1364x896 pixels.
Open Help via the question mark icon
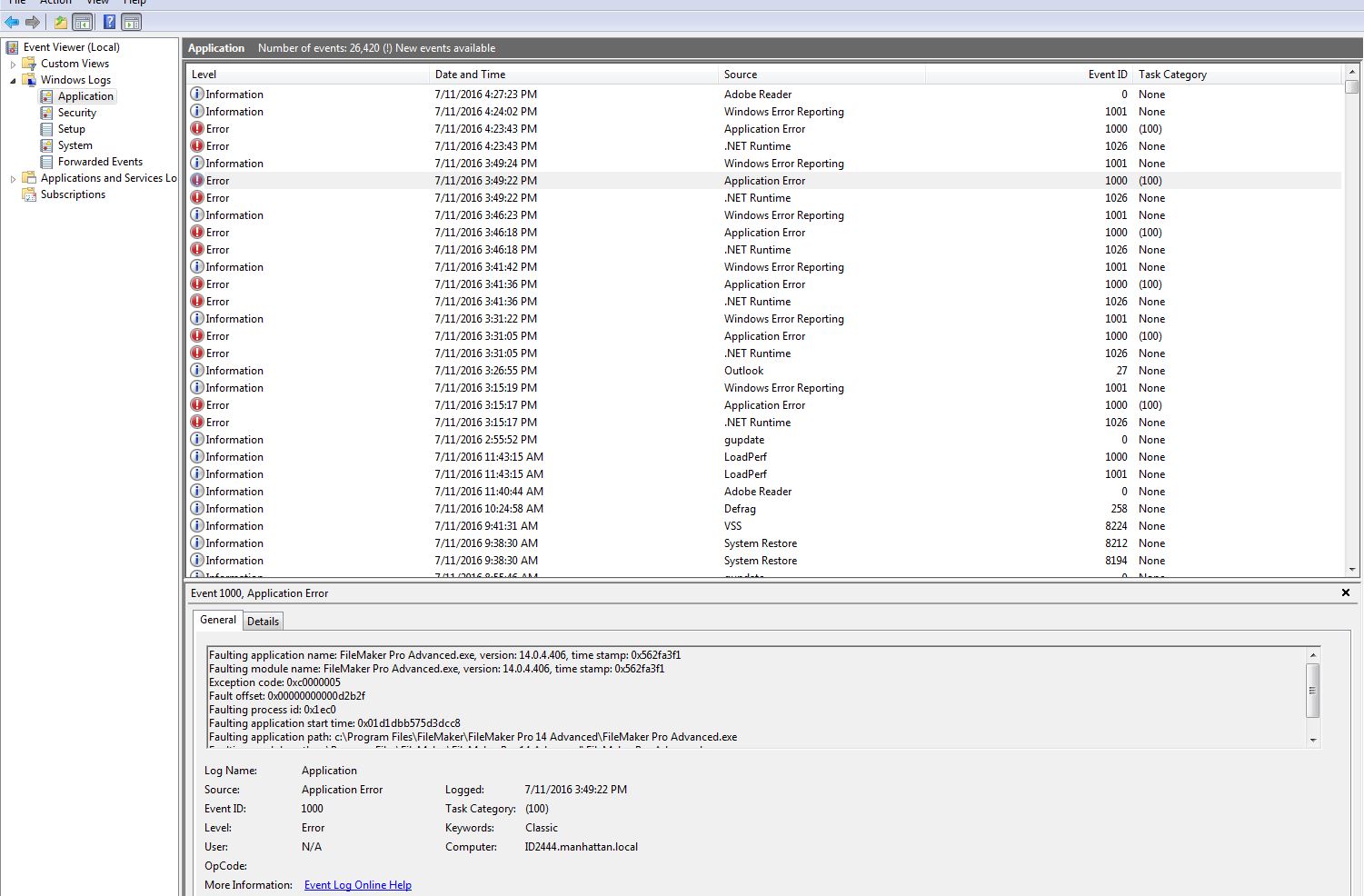(109, 22)
